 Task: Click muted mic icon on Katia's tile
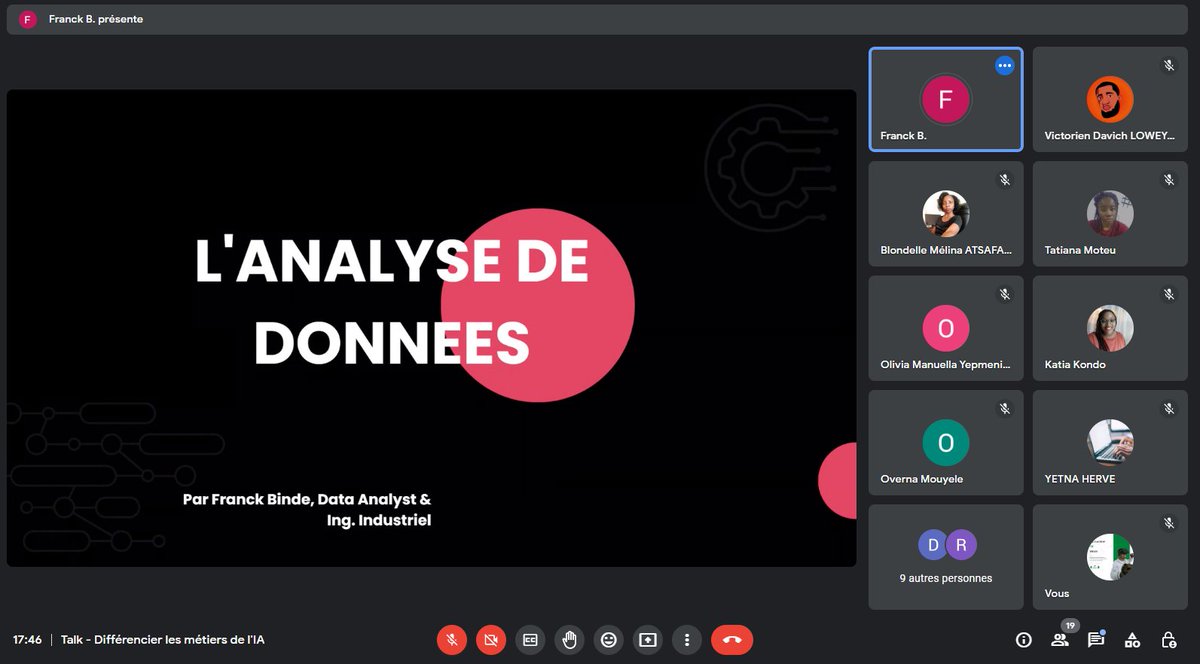pyautogui.click(x=1169, y=294)
